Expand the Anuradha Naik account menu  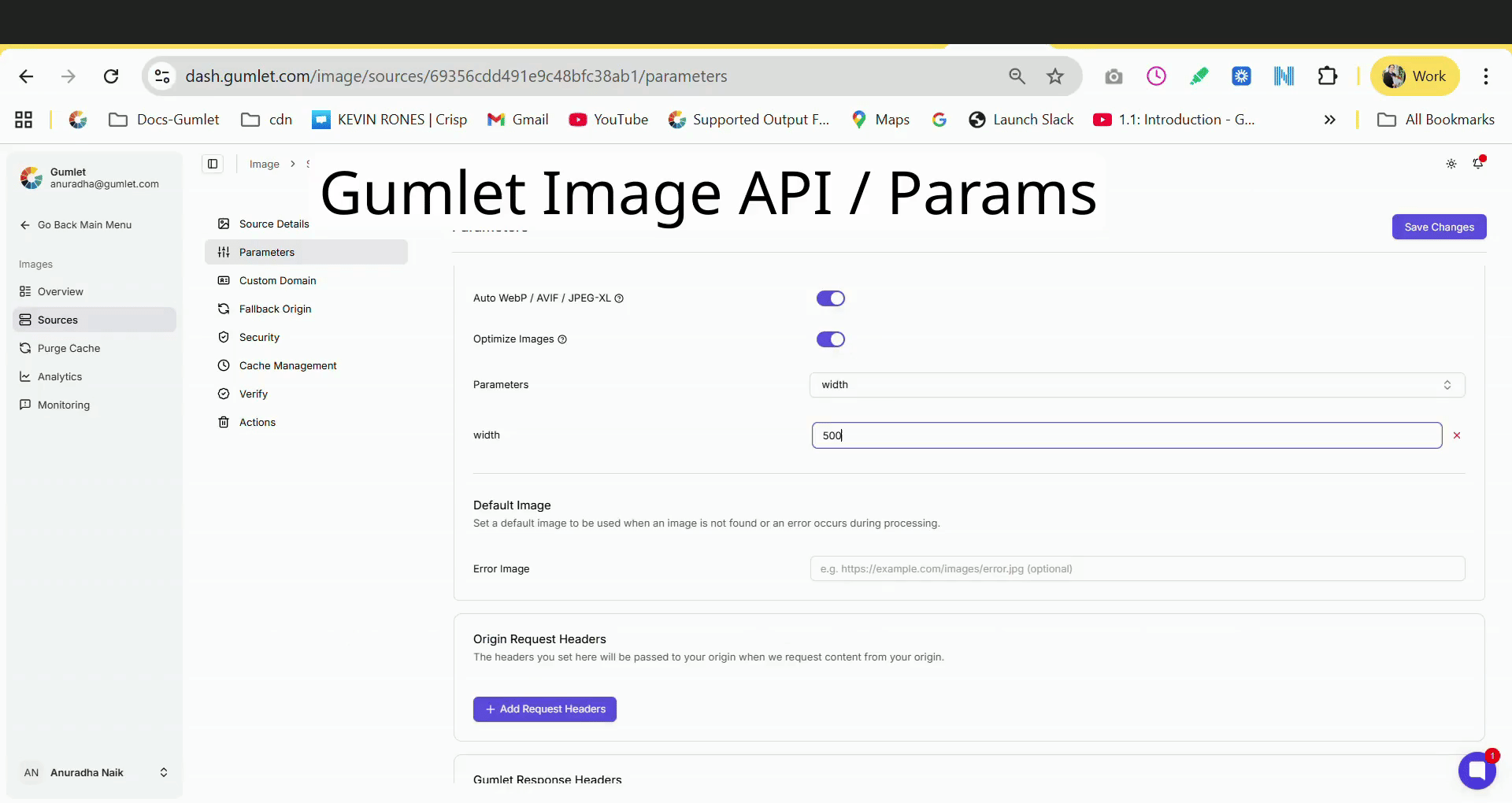coord(94,772)
